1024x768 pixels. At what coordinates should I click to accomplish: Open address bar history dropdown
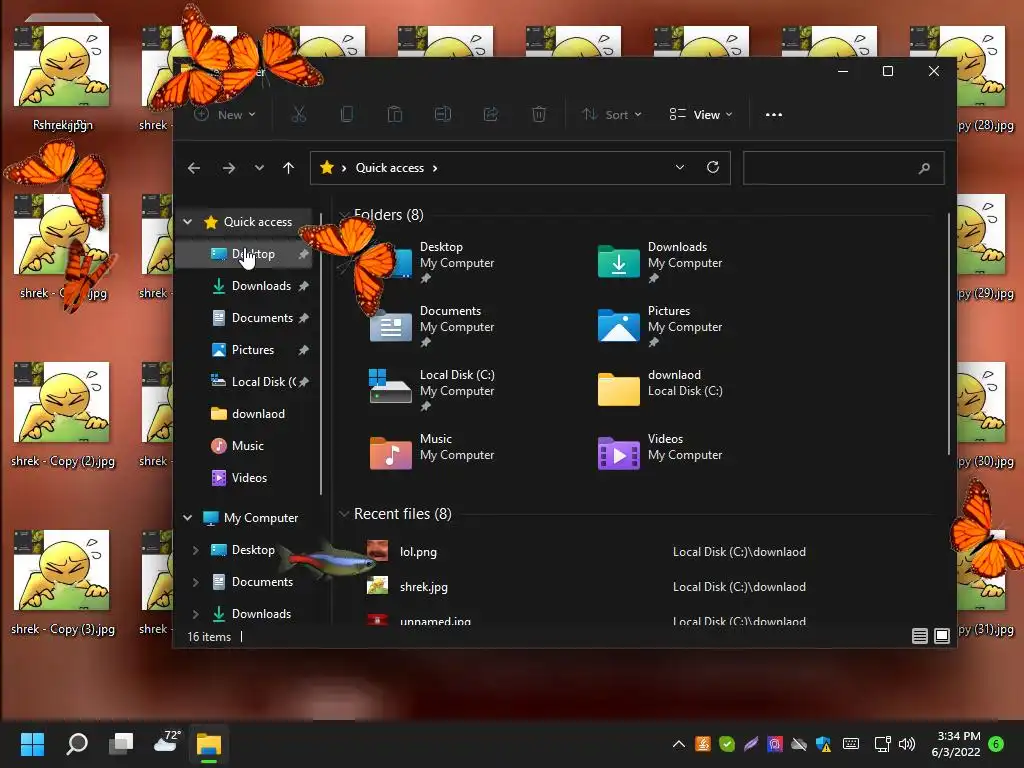680,167
